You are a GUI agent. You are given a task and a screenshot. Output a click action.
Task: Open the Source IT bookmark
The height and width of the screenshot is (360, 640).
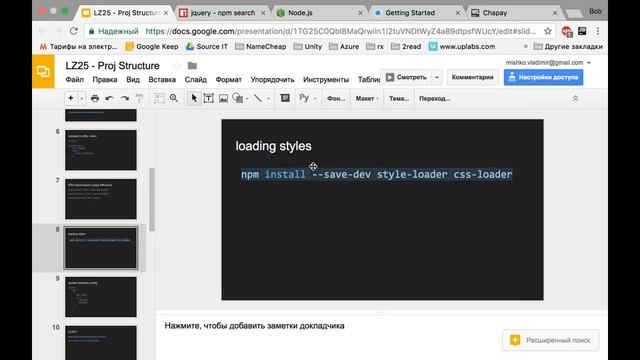pyautogui.click(x=207, y=47)
